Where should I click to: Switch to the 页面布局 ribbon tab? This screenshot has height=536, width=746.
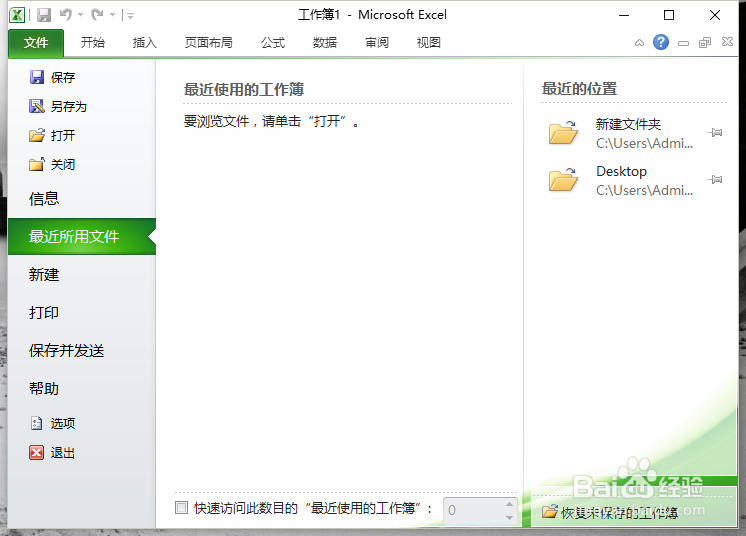click(x=208, y=43)
